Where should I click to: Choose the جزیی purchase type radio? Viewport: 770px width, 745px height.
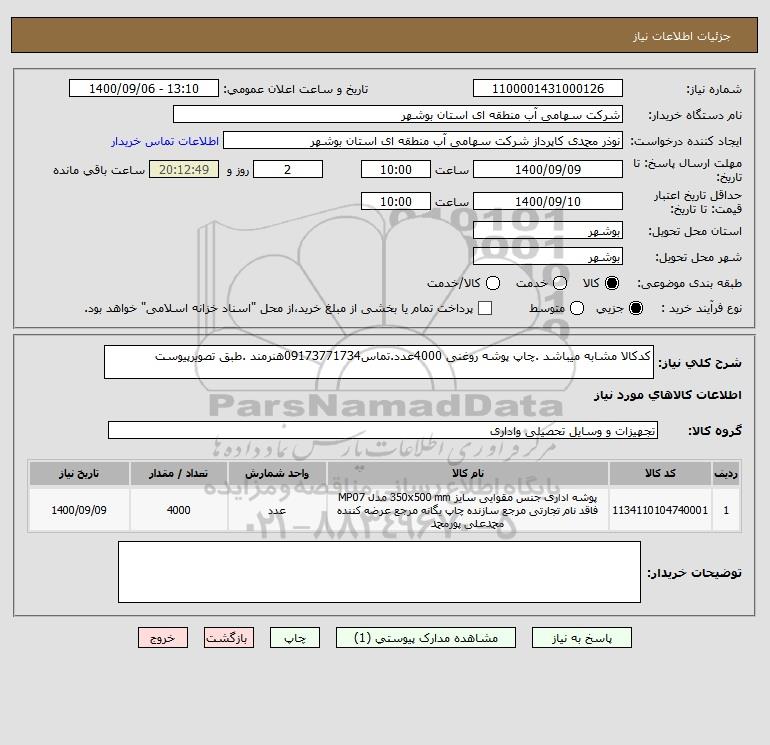coord(635,308)
